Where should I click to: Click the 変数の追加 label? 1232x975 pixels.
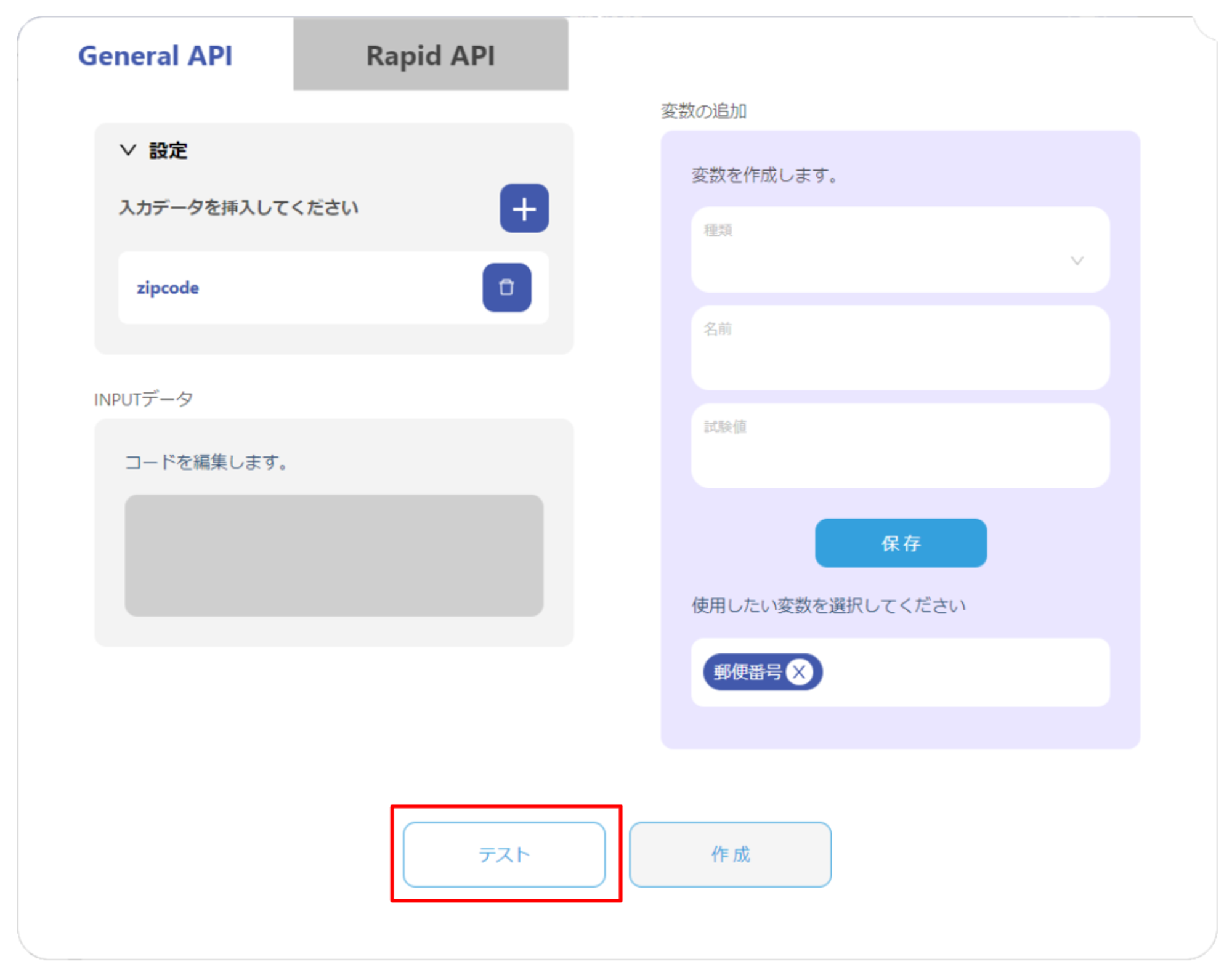(x=703, y=111)
